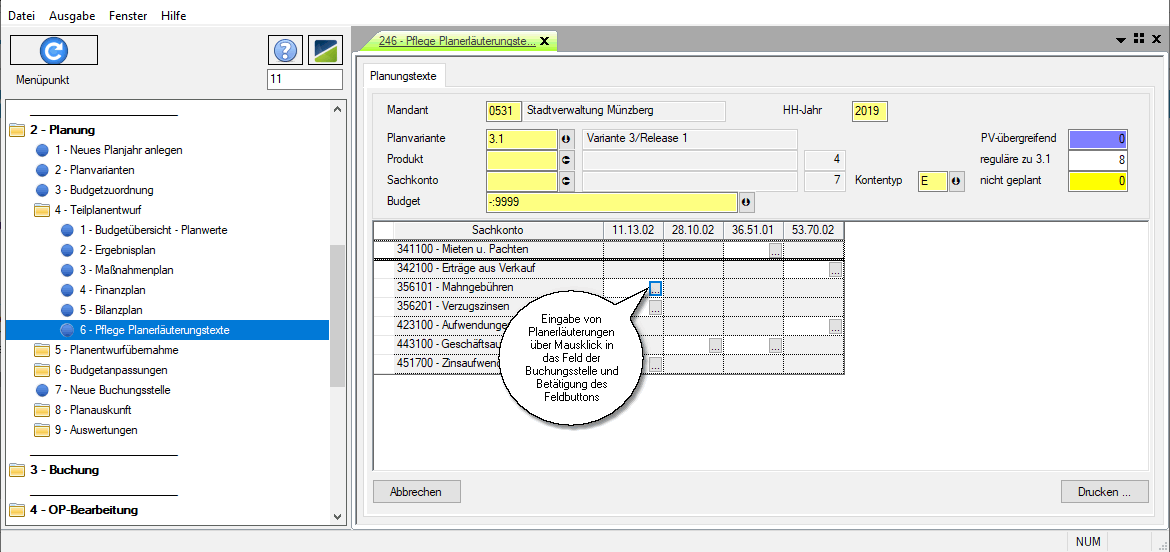Image resolution: width=1170 pixels, height=552 pixels.
Task: Click the Drucken button
Action: point(1104,492)
